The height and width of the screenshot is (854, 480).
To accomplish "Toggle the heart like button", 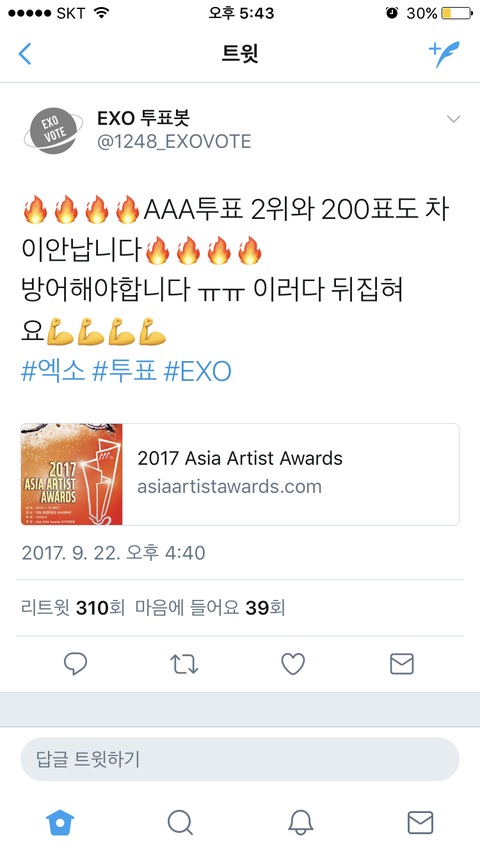I will (x=293, y=664).
